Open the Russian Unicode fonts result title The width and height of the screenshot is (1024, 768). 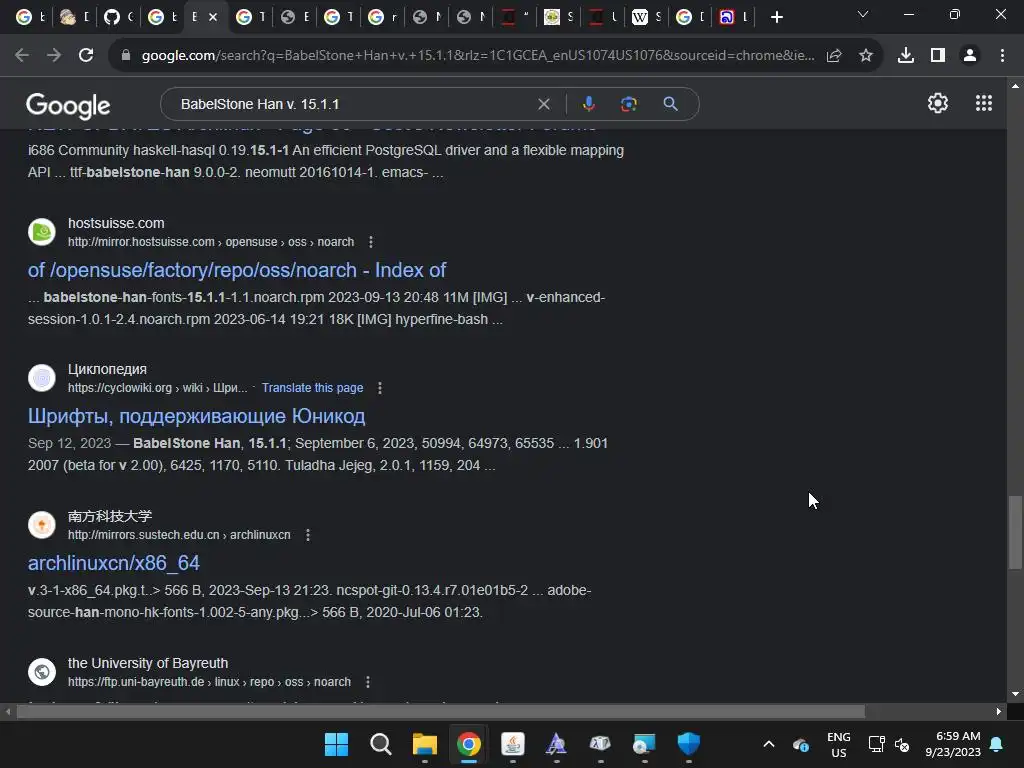pyautogui.click(x=196, y=416)
